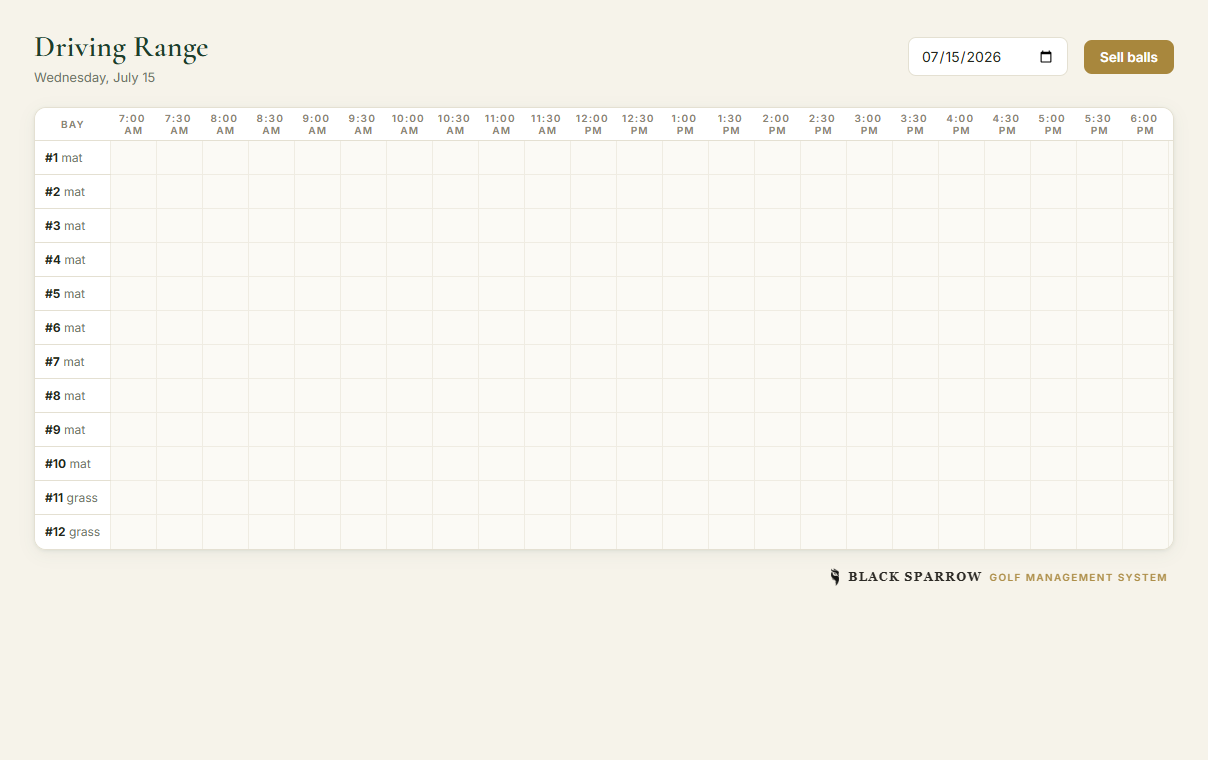Viewport: 1208px width, 760px height.
Task: Click the 2:00 PM column header
Action: [x=778, y=124]
